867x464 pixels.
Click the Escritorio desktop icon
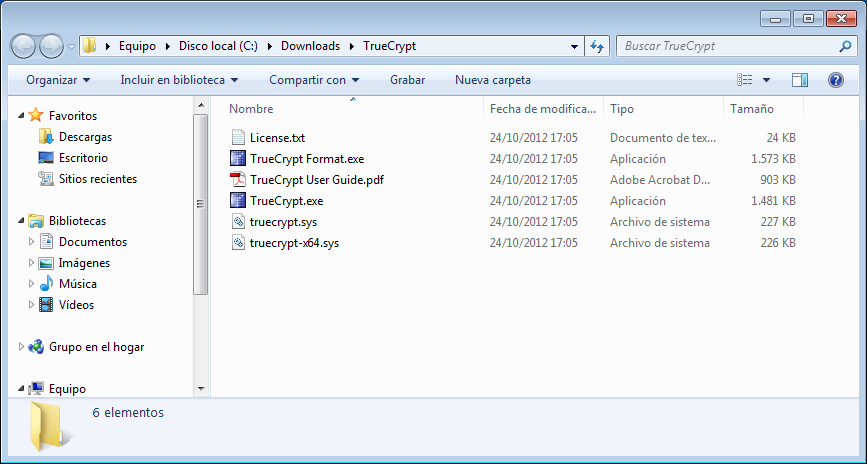click(46, 157)
